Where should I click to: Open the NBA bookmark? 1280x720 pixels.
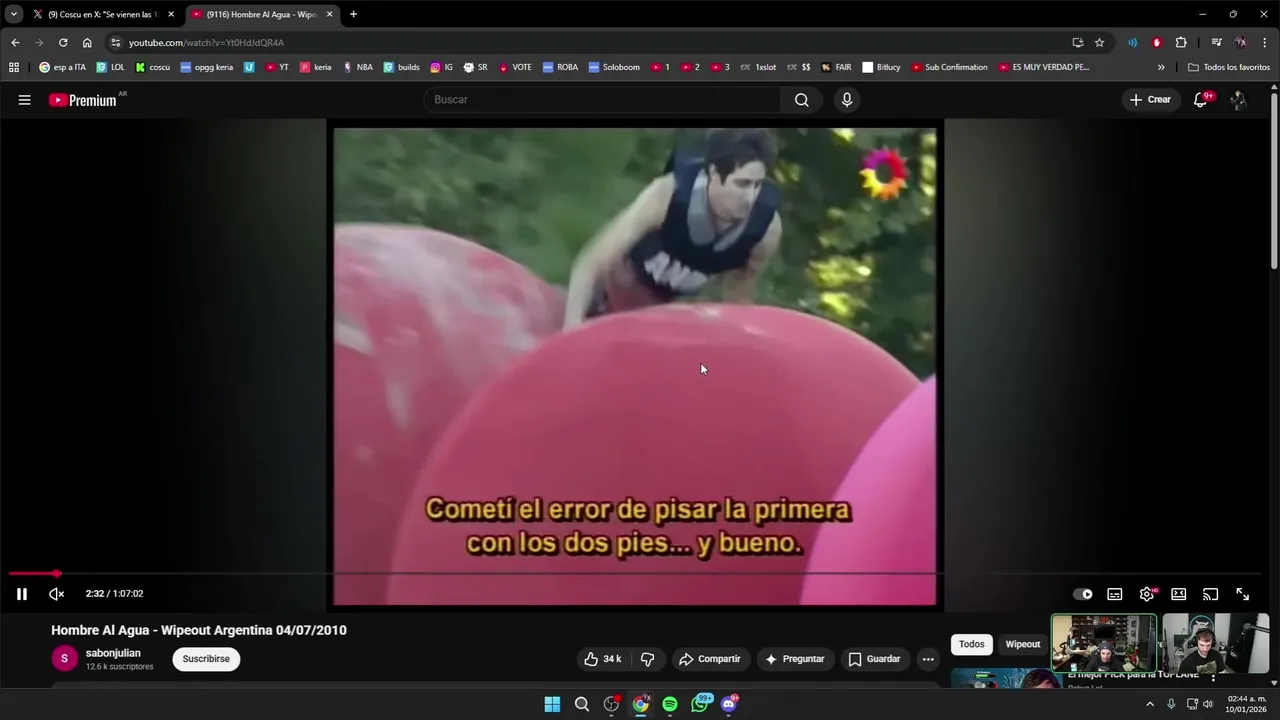coord(357,67)
